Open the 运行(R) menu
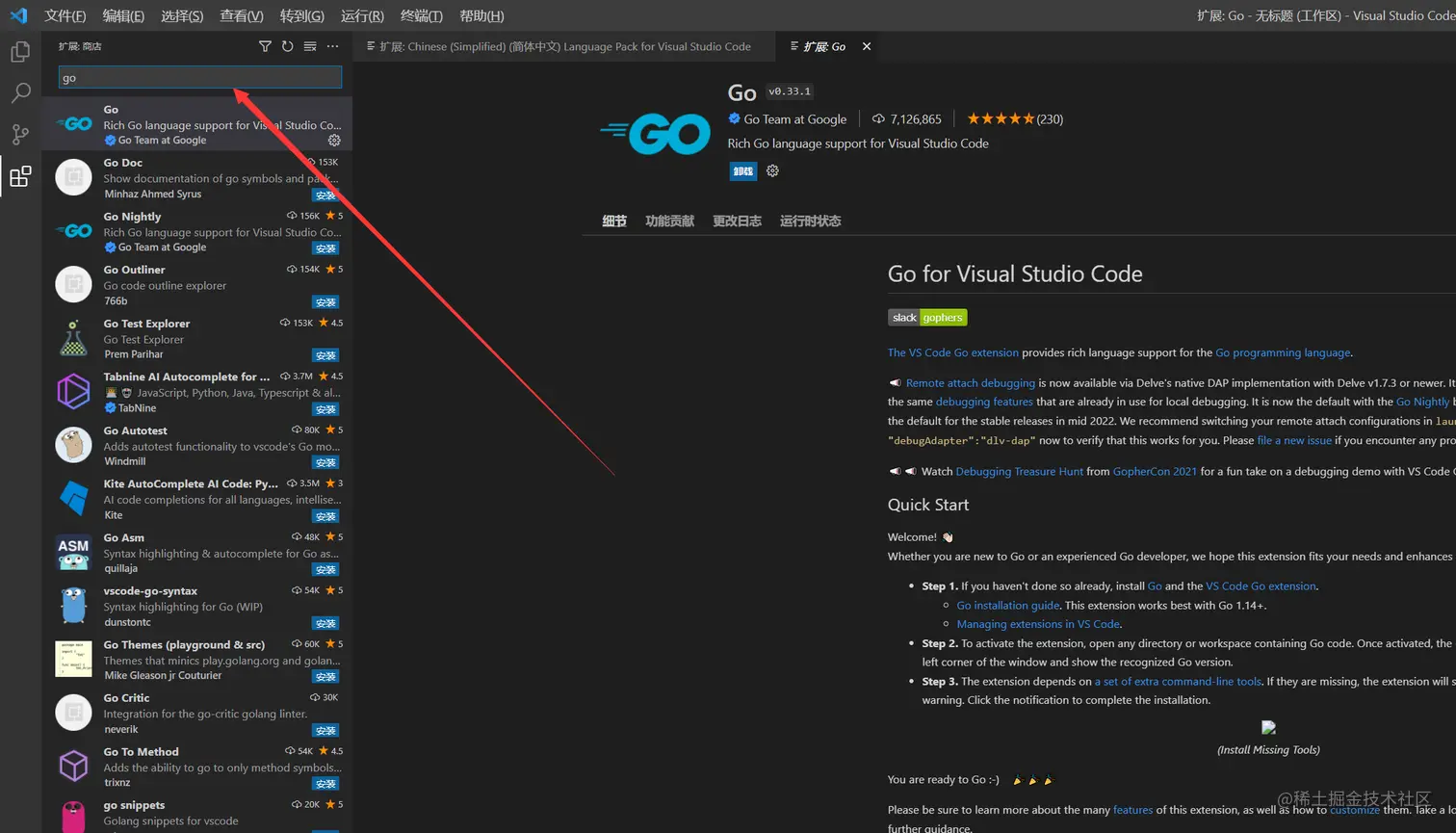Viewport: 1456px width, 833px height. point(362,15)
